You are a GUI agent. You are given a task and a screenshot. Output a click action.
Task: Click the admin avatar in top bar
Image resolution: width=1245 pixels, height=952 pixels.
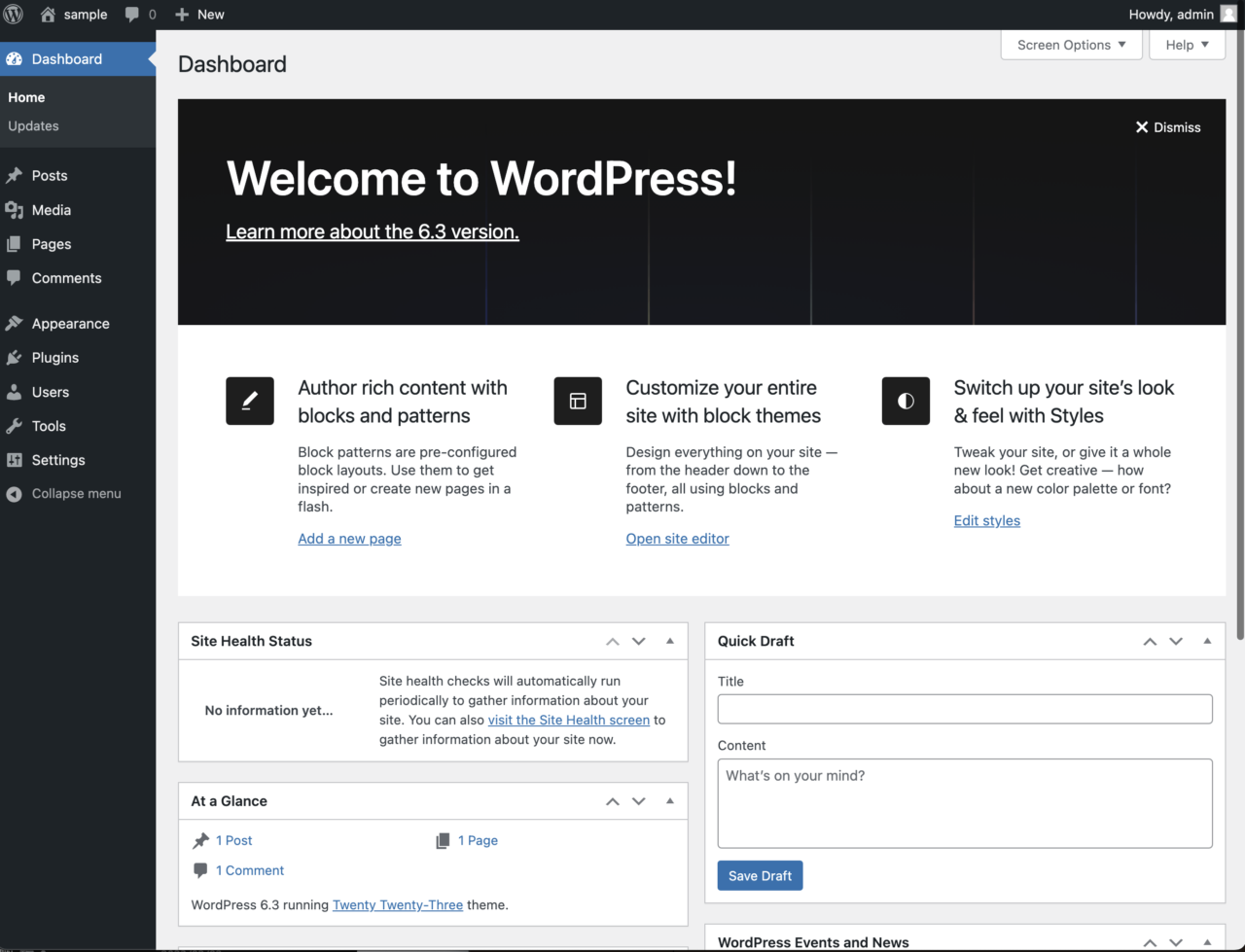point(1228,15)
